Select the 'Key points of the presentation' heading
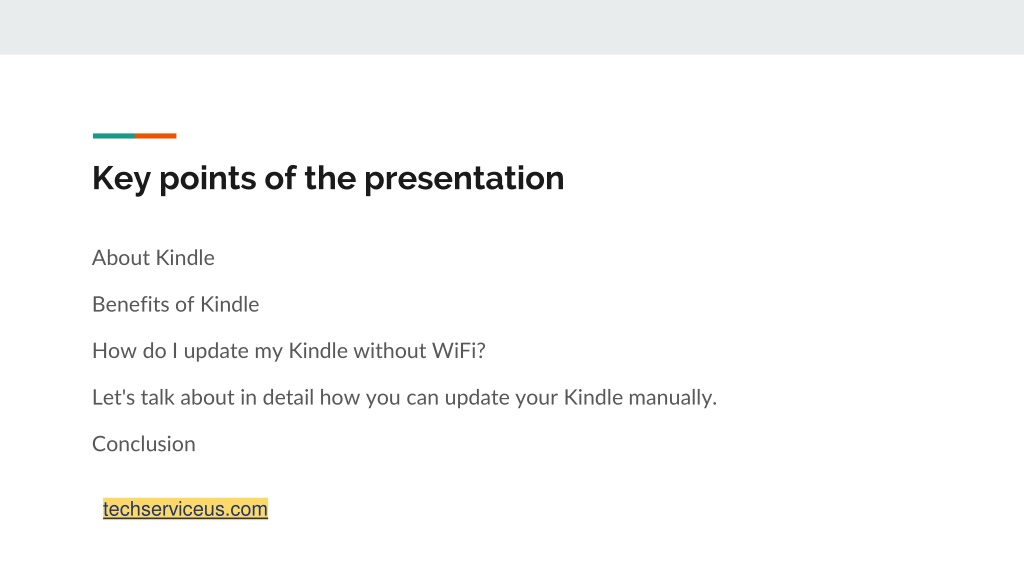 click(x=328, y=178)
